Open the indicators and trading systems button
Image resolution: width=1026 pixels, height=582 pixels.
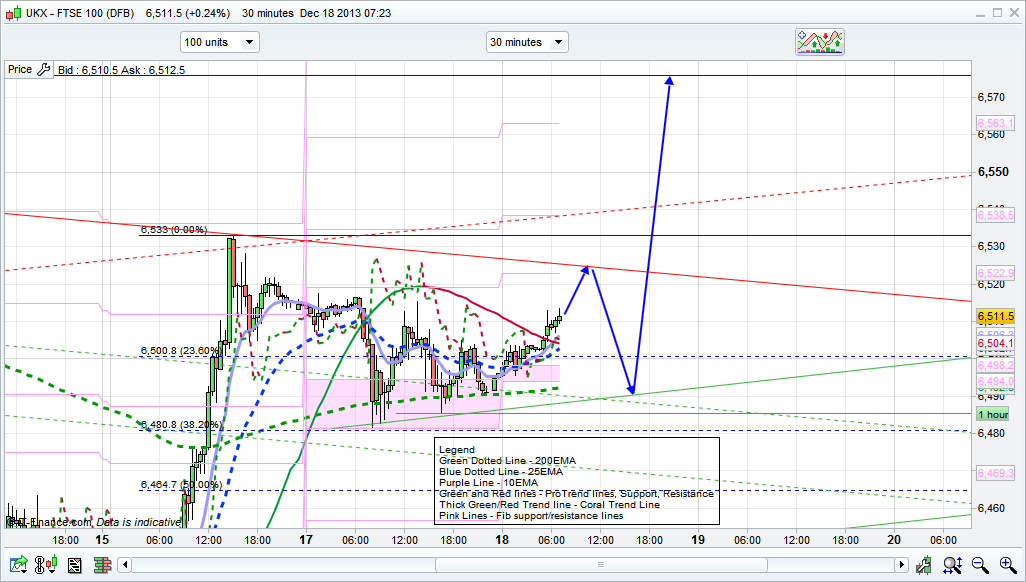pos(820,41)
